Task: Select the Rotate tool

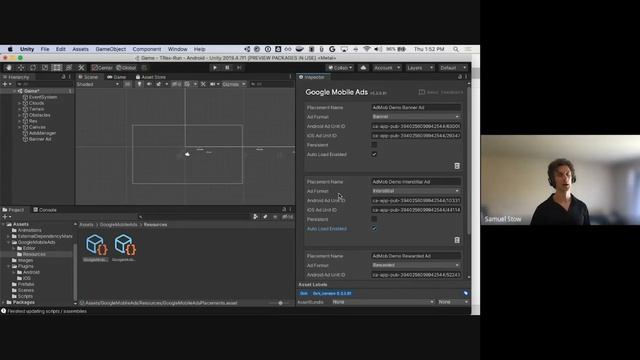Action: 33,68
